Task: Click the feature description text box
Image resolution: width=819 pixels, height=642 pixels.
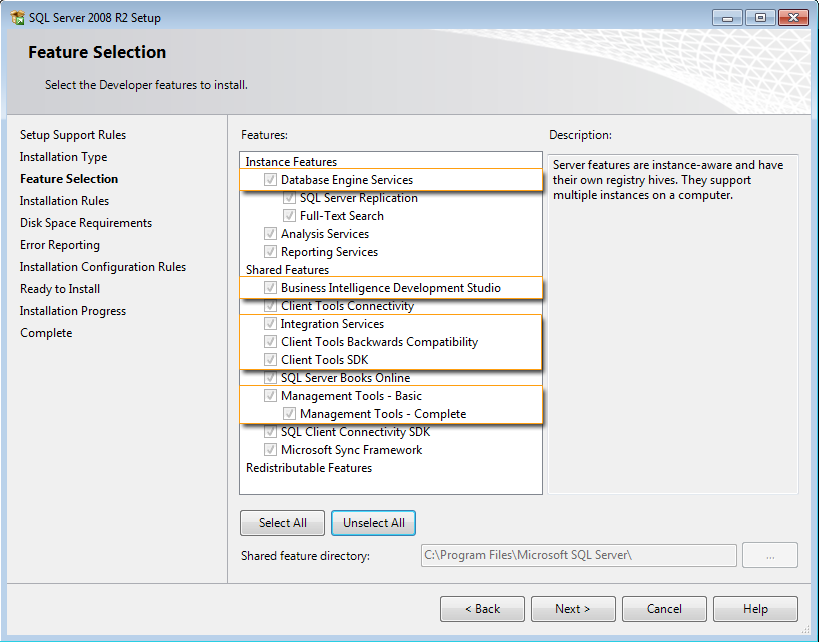Action: tap(673, 324)
